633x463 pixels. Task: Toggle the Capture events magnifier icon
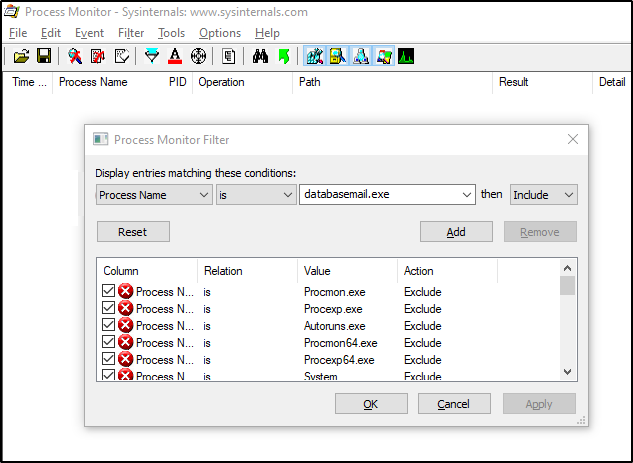pos(75,56)
